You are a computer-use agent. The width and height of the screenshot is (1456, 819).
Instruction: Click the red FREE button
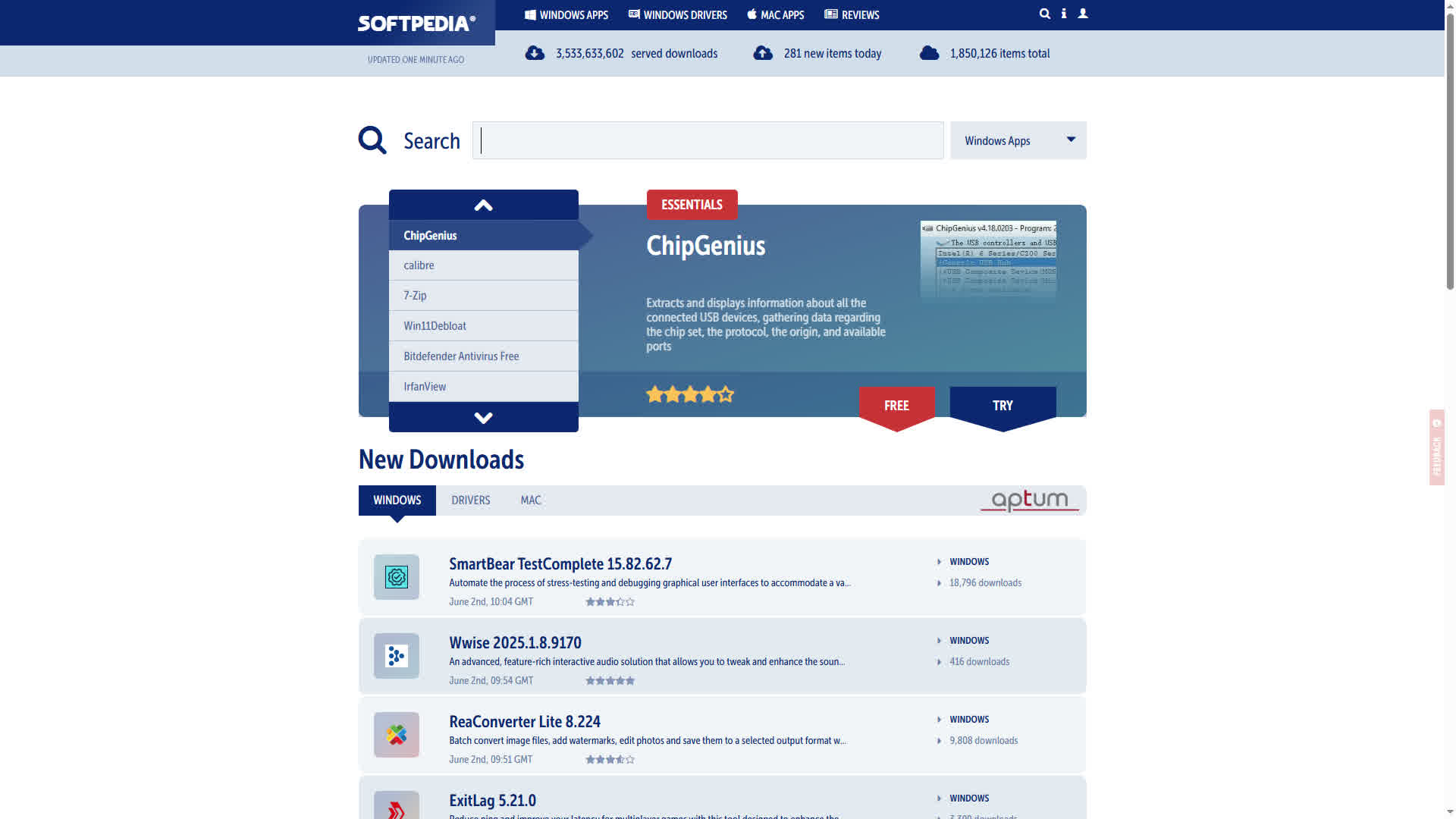896,406
